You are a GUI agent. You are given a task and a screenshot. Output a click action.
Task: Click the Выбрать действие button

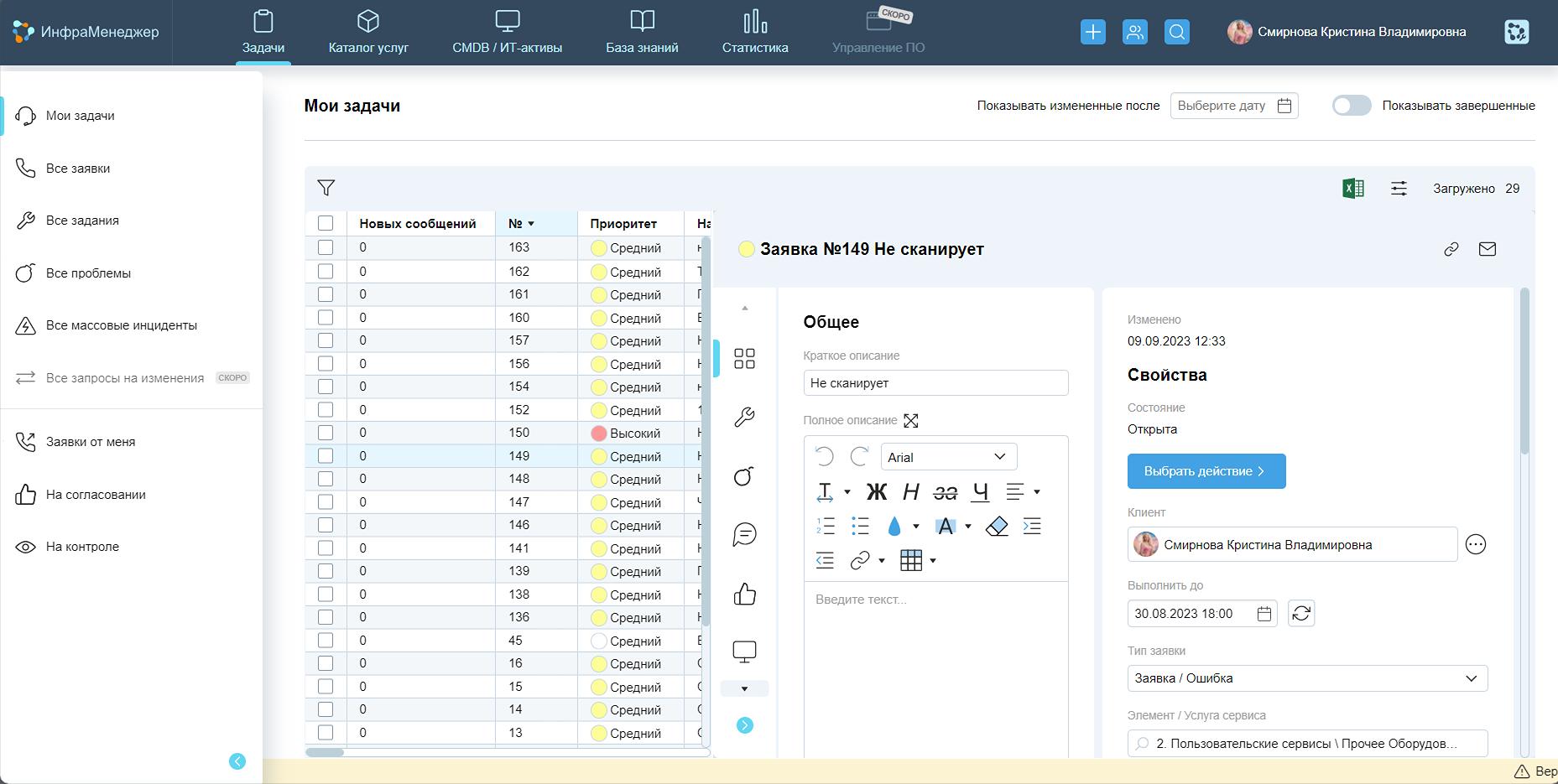point(1206,471)
